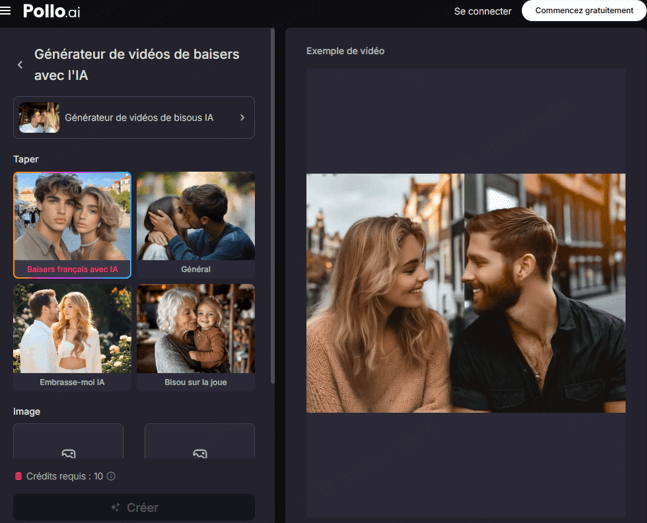This screenshot has width=647, height=523.
Task: Open Générateur de vidéos de bisous IA selector
Action: (134, 118)
